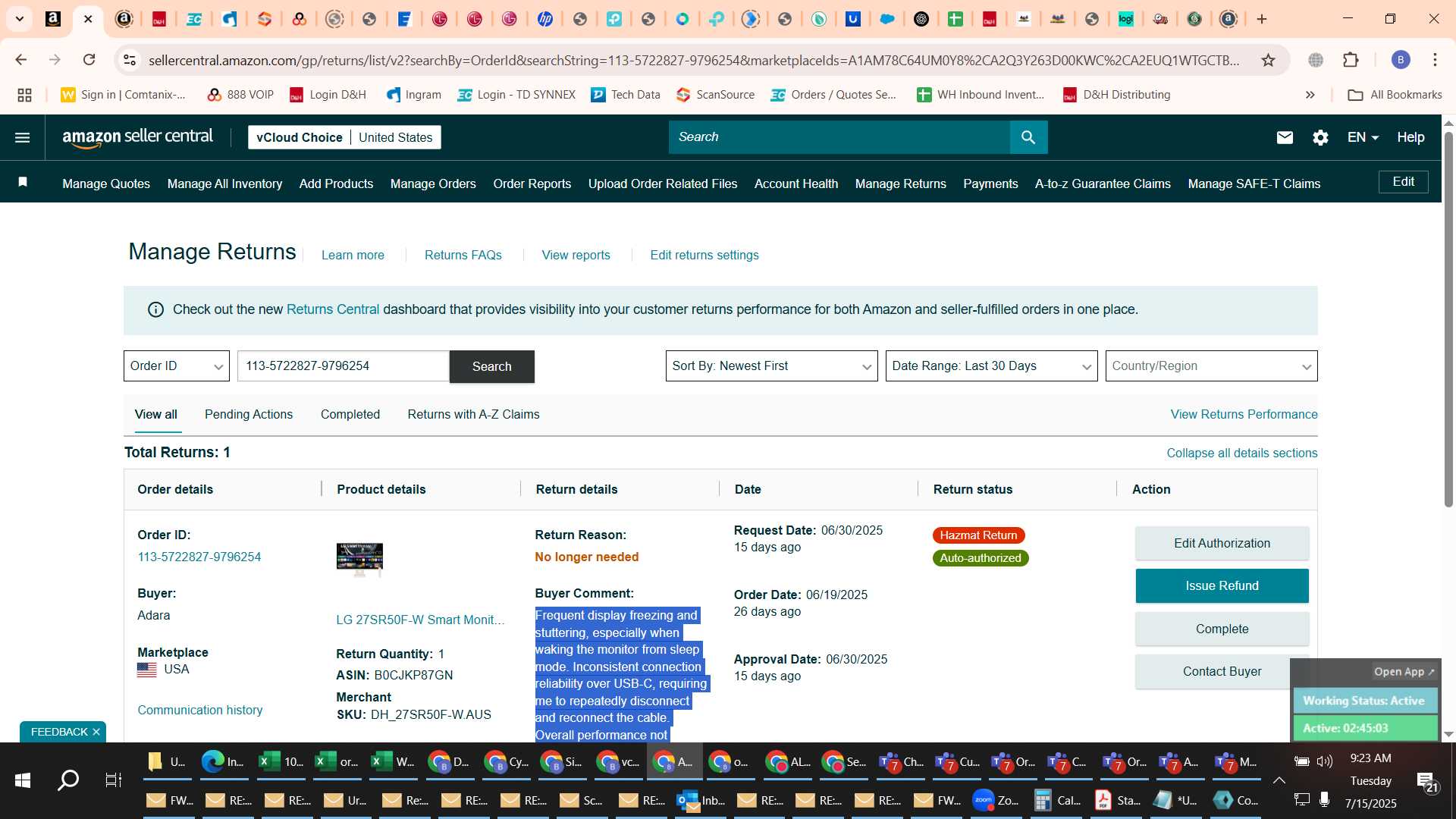Open Zoom from the taskbar

coord(996,800)
